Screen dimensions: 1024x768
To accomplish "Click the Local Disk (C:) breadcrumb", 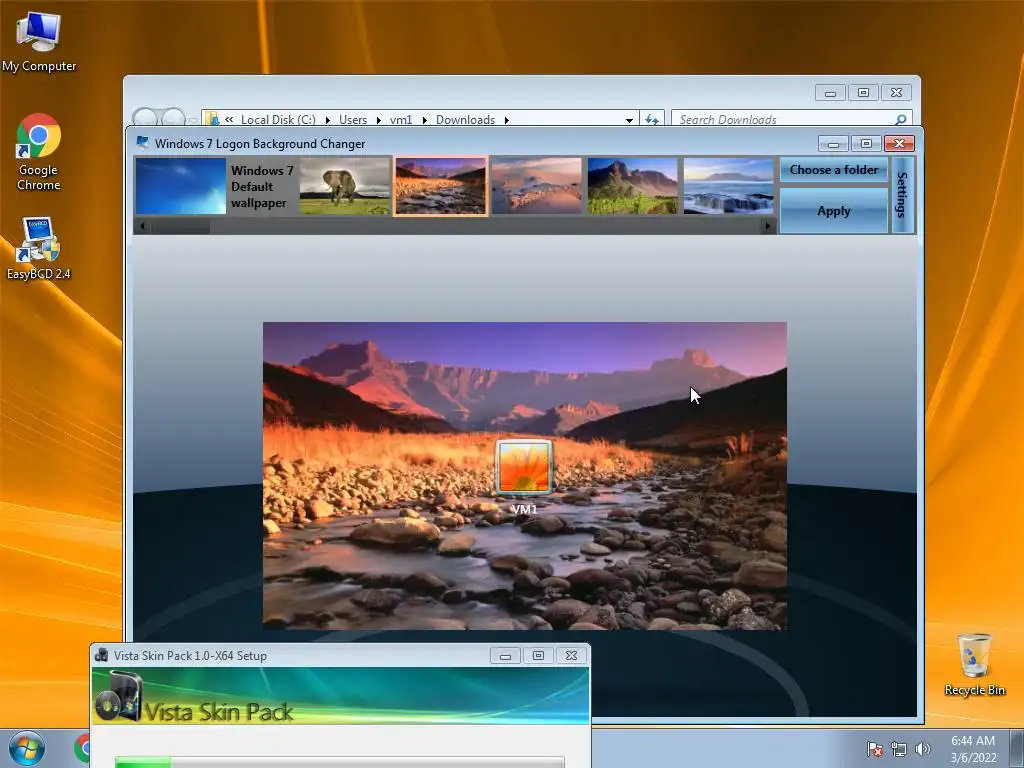I will [278, 120].
